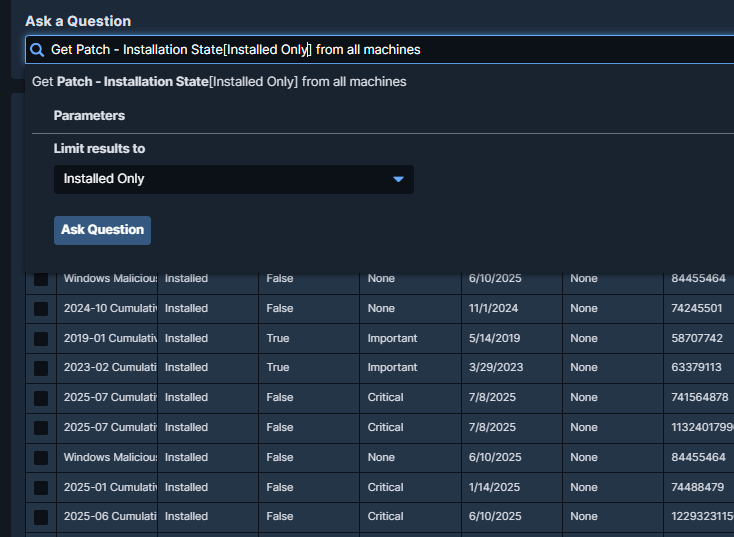Tick the checkbox for the 2019-01 Cumulative row
734x537 pixels.
(41, 339)
